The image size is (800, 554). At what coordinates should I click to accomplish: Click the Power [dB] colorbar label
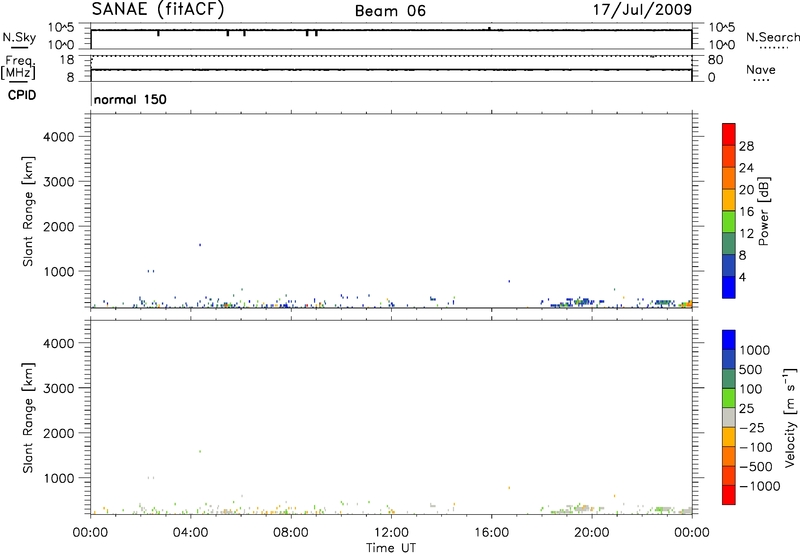[764, 211]
